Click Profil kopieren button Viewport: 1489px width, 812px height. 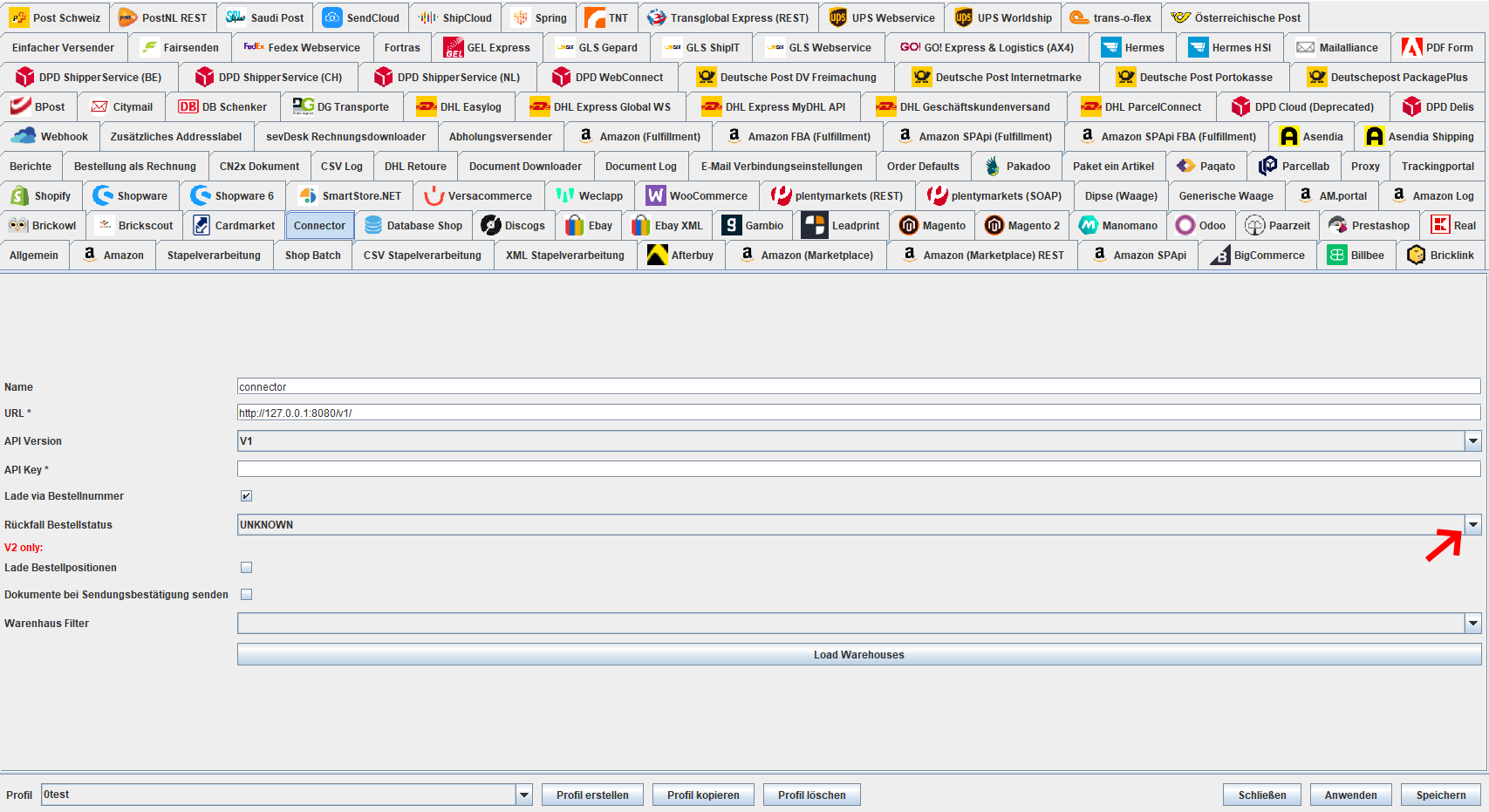703,795
